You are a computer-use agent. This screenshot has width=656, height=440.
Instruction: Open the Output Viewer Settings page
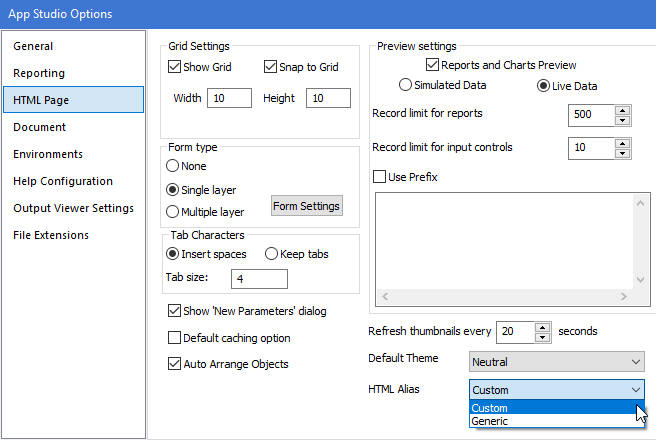(73, 208)
